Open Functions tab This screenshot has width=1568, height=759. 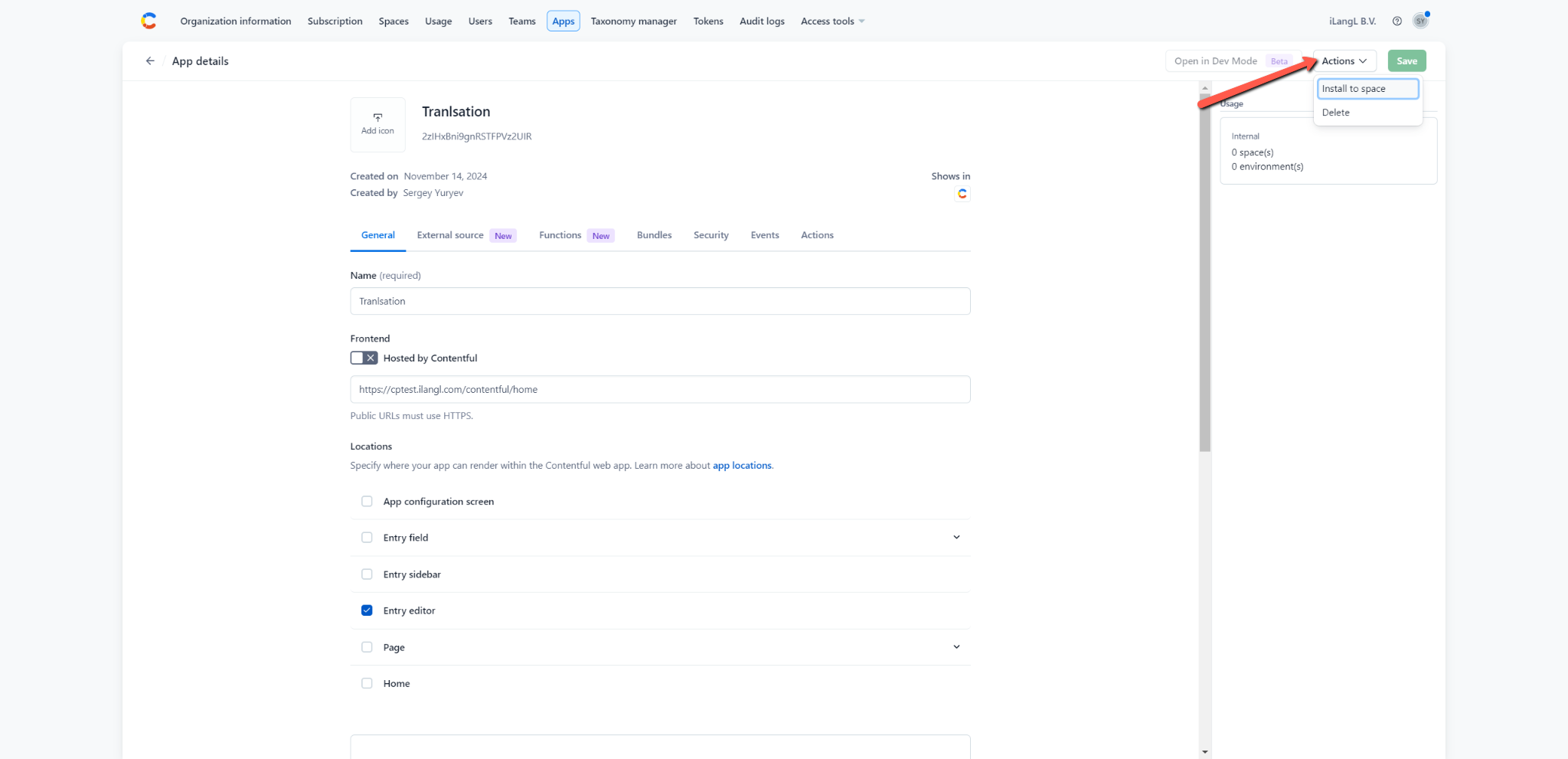[577, 235]
